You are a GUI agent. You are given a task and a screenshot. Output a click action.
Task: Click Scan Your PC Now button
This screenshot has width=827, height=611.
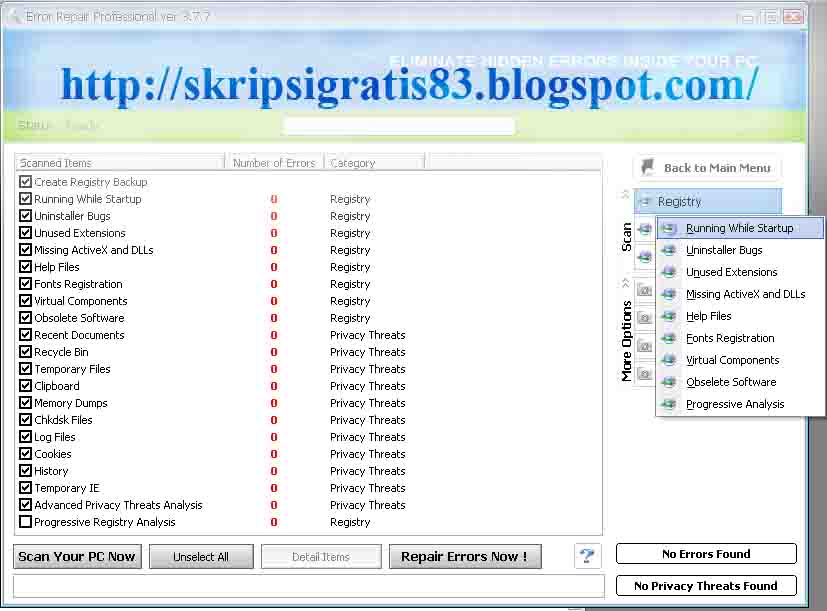pos(77,557)
